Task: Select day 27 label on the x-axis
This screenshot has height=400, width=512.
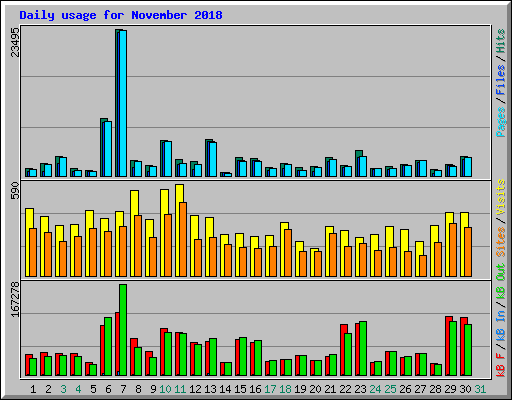Action: coord(420,389)
